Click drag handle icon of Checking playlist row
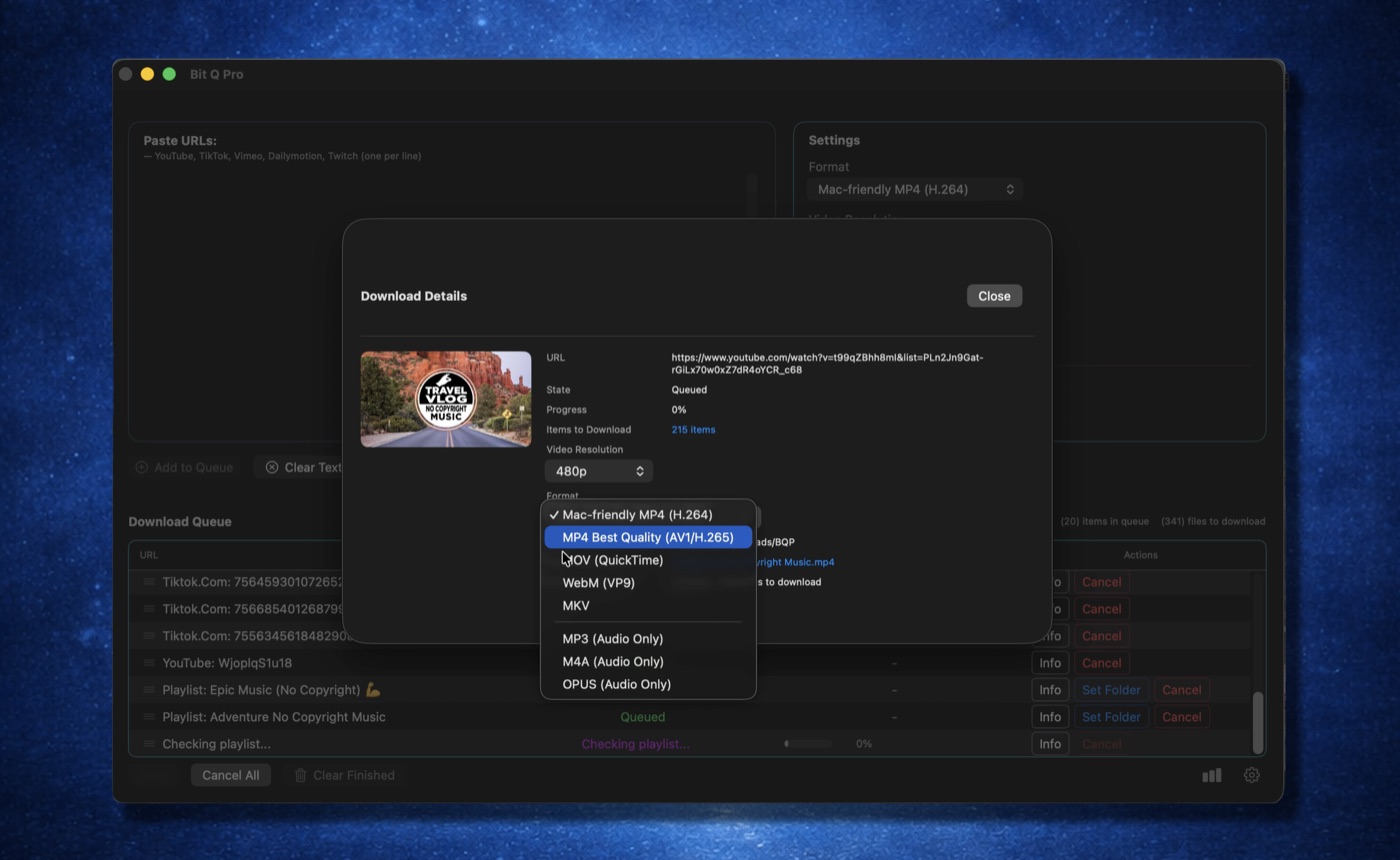 (149, 744)
